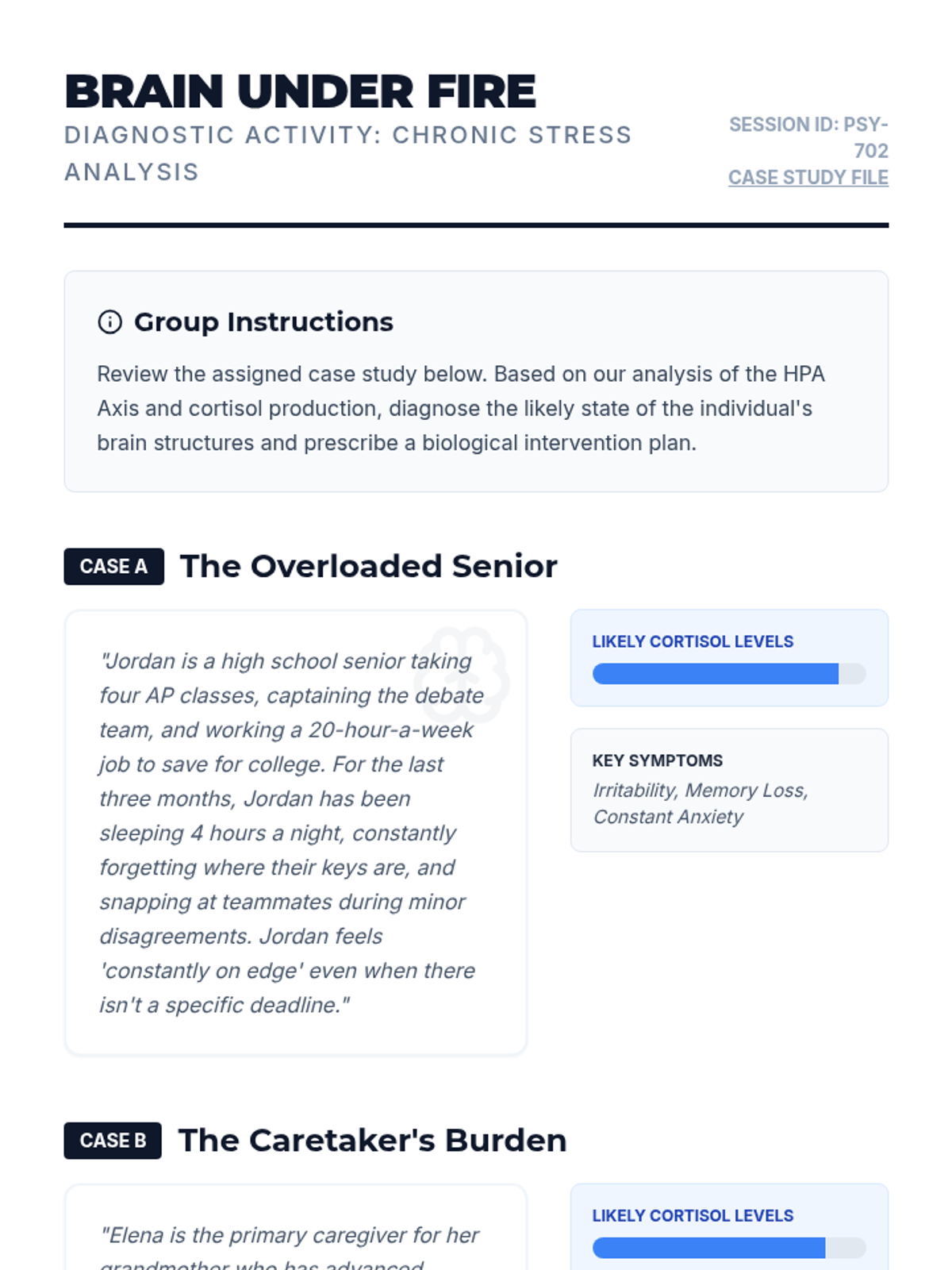This screenshot has width=952, height=1270.
Task: Click the Case A LIKELY CORTISOL LEVELS label
Action: 692,641
